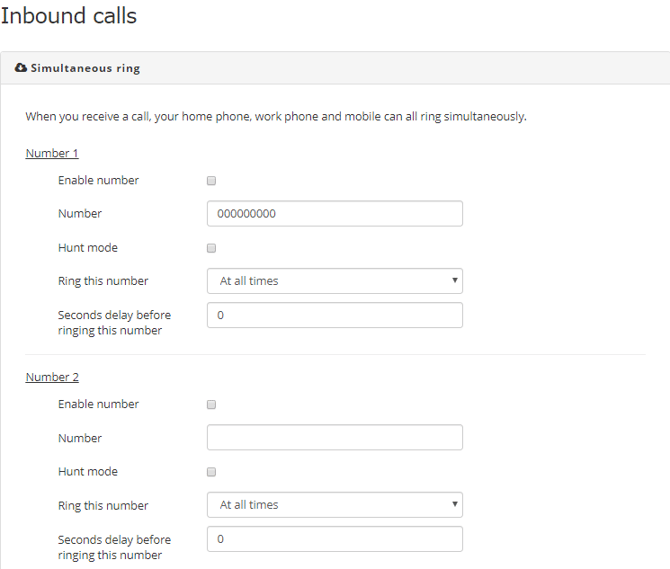Image resolution: width=670 pixels, height=569 pixels.
Task: Enable number checkbox for Number 1
Action: pos(212,181)
